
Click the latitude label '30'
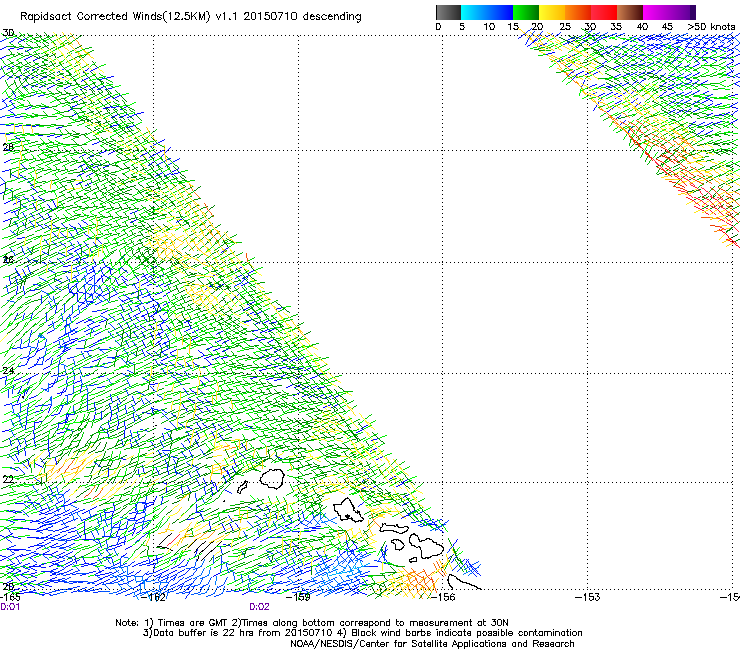pyautogui.click(x=8, y=33)
